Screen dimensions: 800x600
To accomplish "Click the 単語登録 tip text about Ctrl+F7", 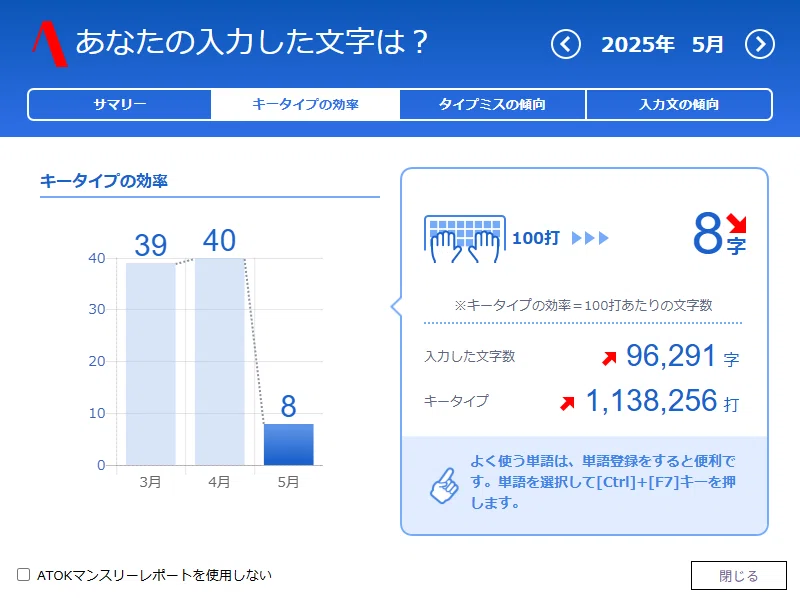I will [603, 482].
